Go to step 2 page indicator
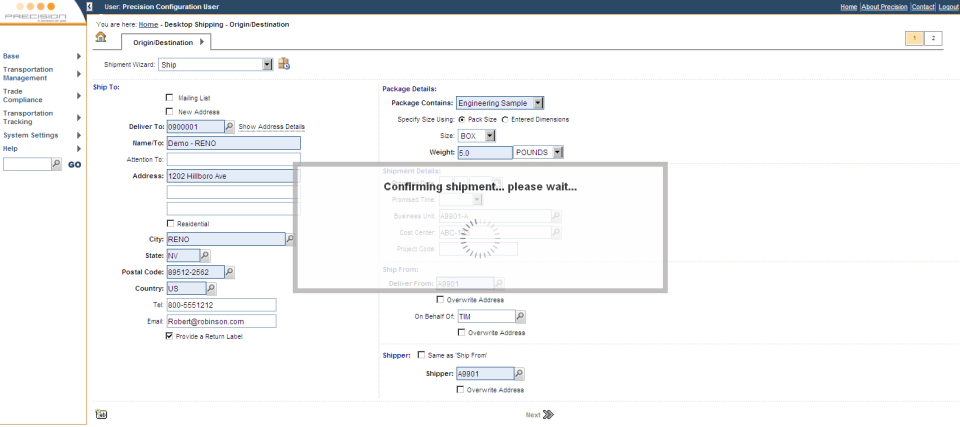Screen dimensions: 960x427 933,38
